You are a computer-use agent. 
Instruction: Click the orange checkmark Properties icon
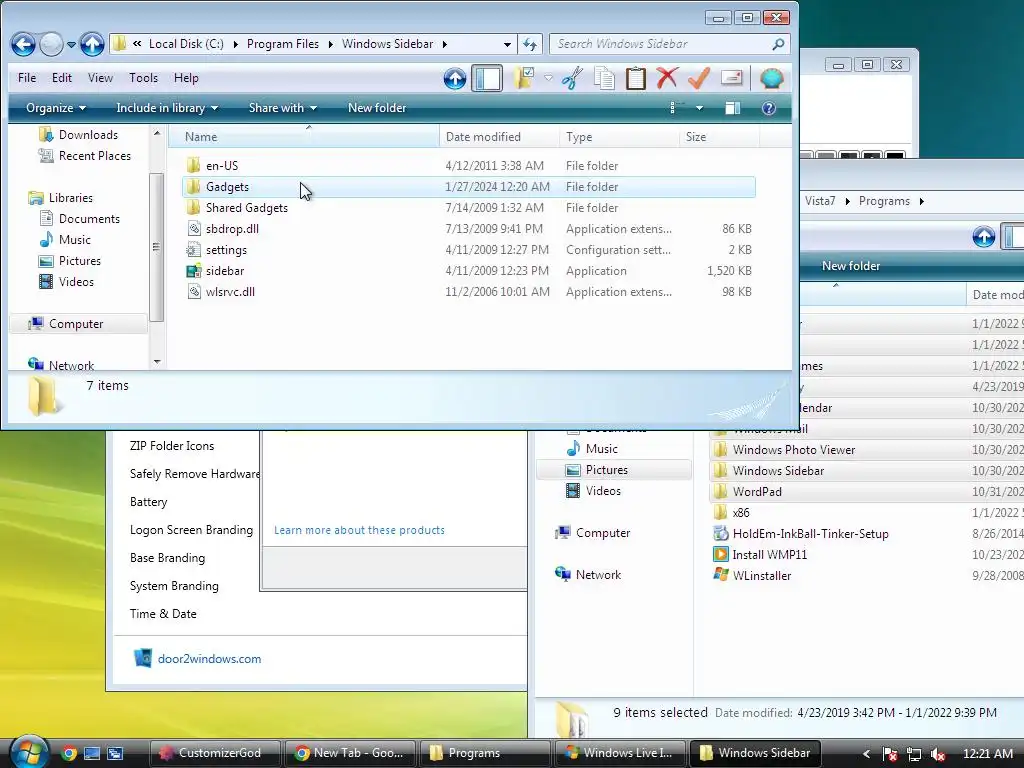pos(699,78)
